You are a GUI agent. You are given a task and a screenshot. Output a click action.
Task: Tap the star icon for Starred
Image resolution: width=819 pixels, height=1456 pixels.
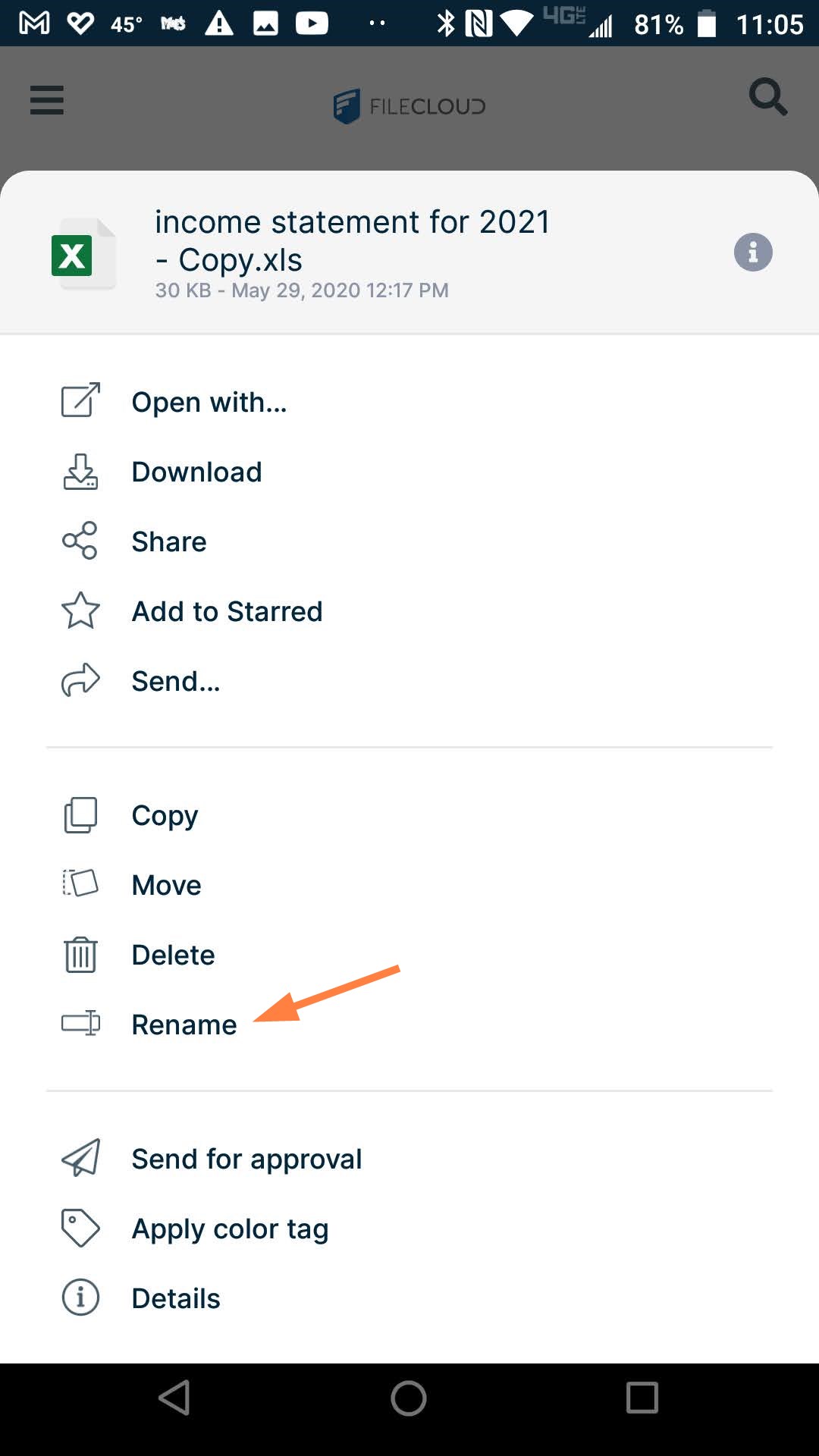point(80,610)
